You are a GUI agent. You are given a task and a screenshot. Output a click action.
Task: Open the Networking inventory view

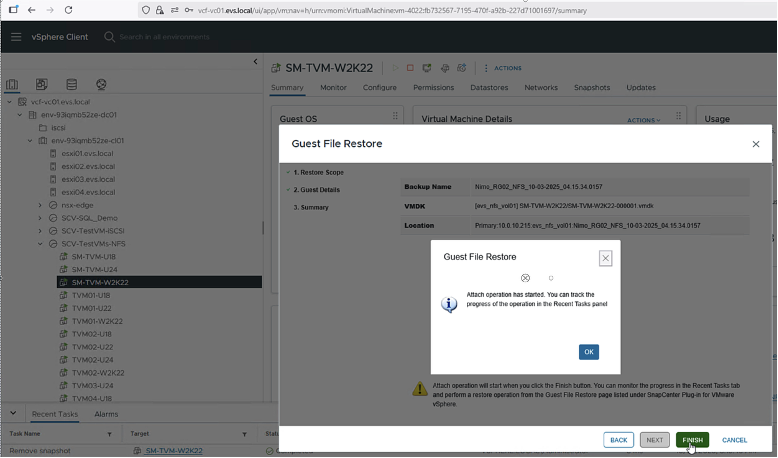(x=101, y=84)
